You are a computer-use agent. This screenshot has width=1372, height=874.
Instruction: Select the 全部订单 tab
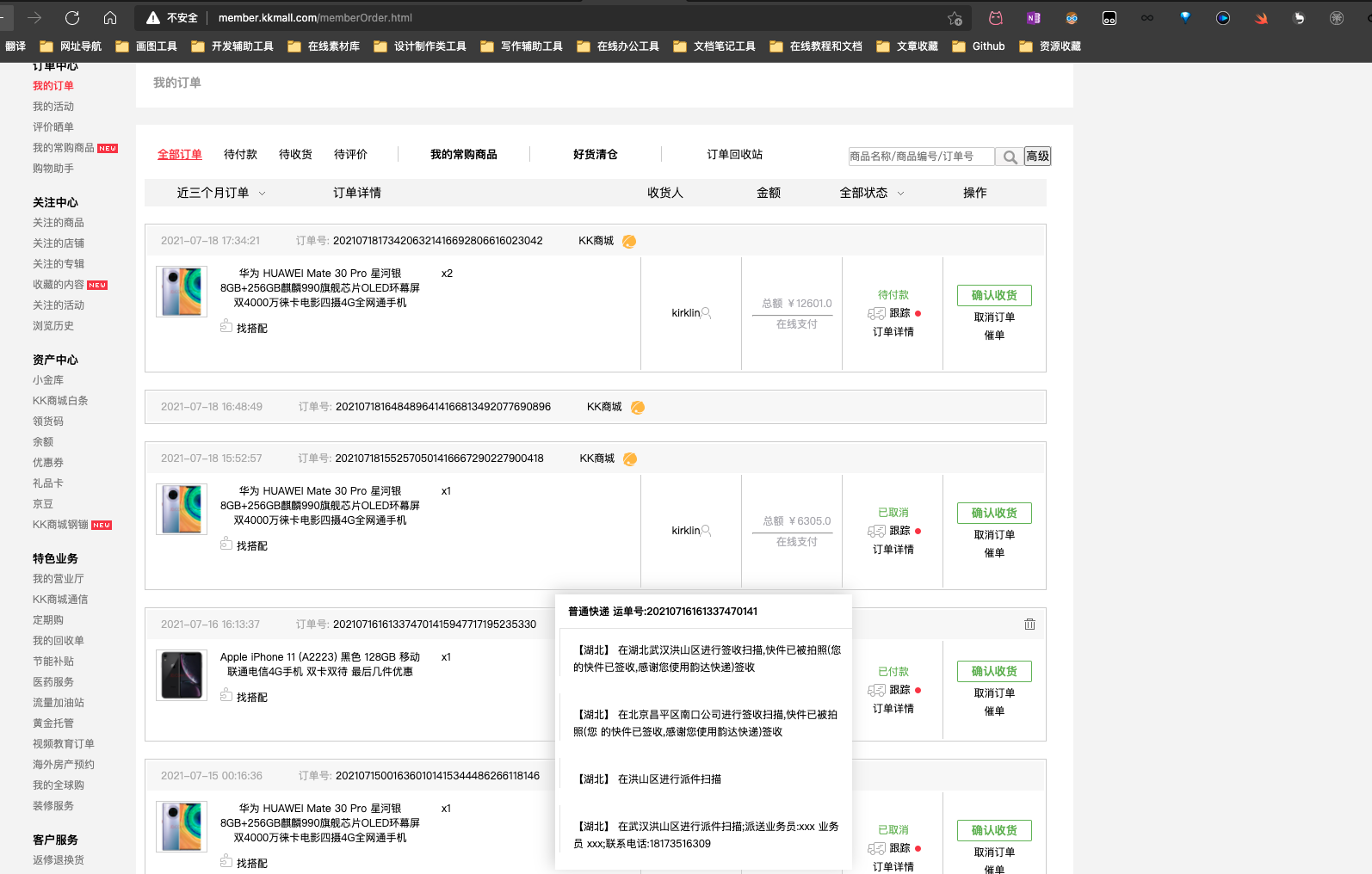tap(180, 155)
